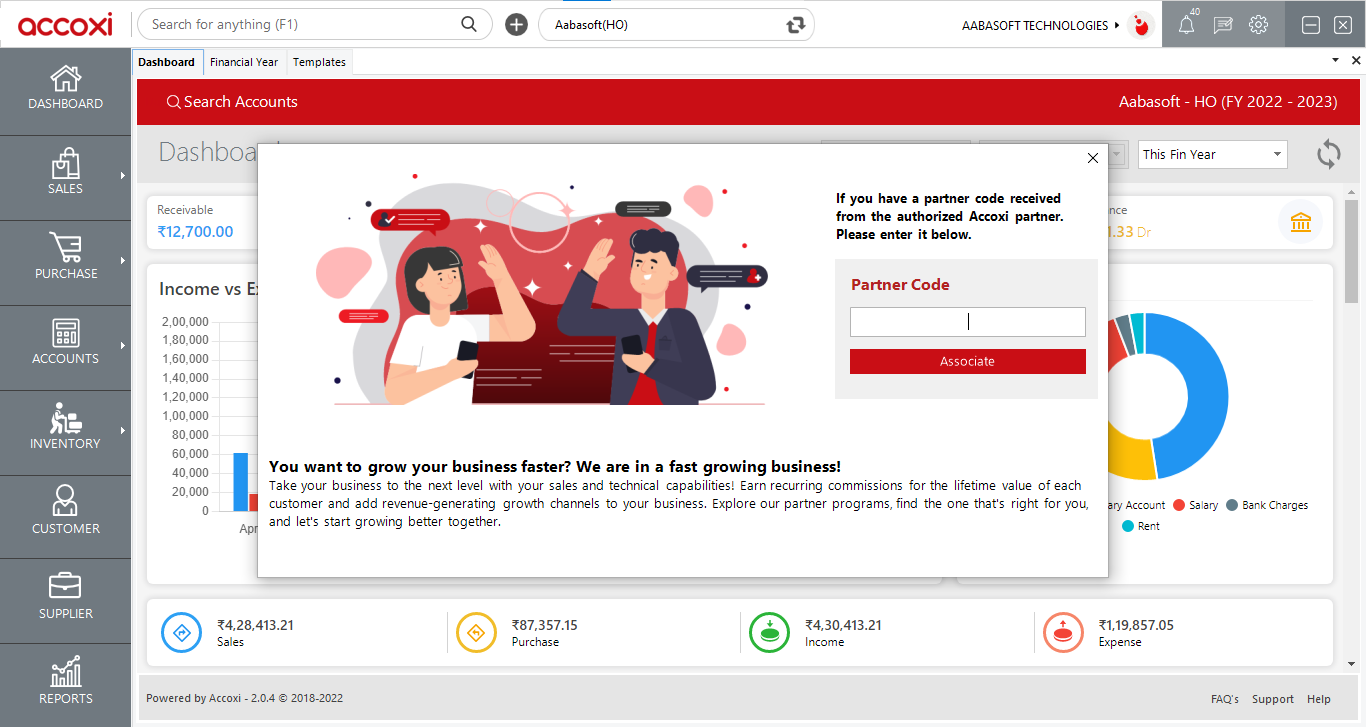Click the switch organization arrows icon

coord(796,25)
